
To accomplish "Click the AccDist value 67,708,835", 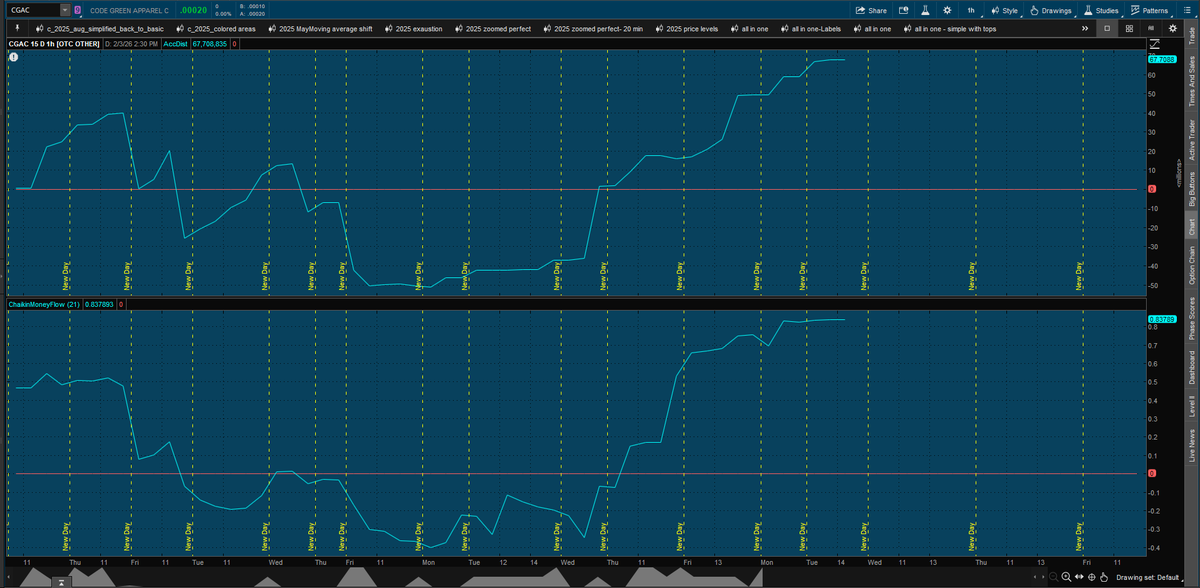I will click(x=209, y=44).
